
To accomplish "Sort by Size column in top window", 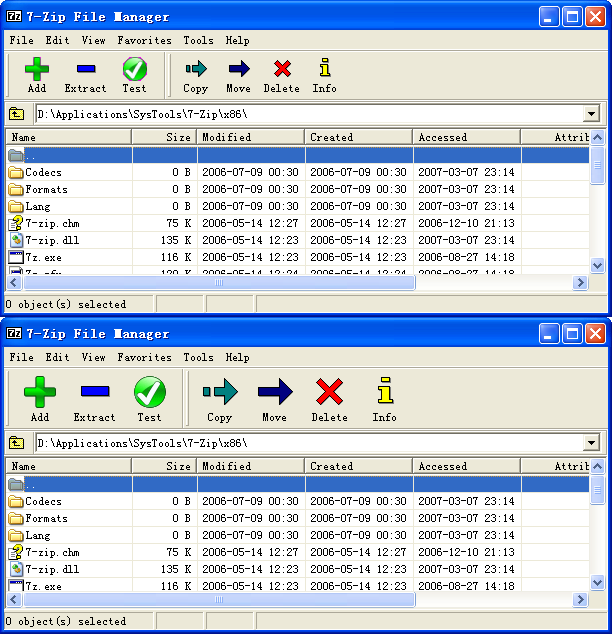I will click(x=164, y=137).
